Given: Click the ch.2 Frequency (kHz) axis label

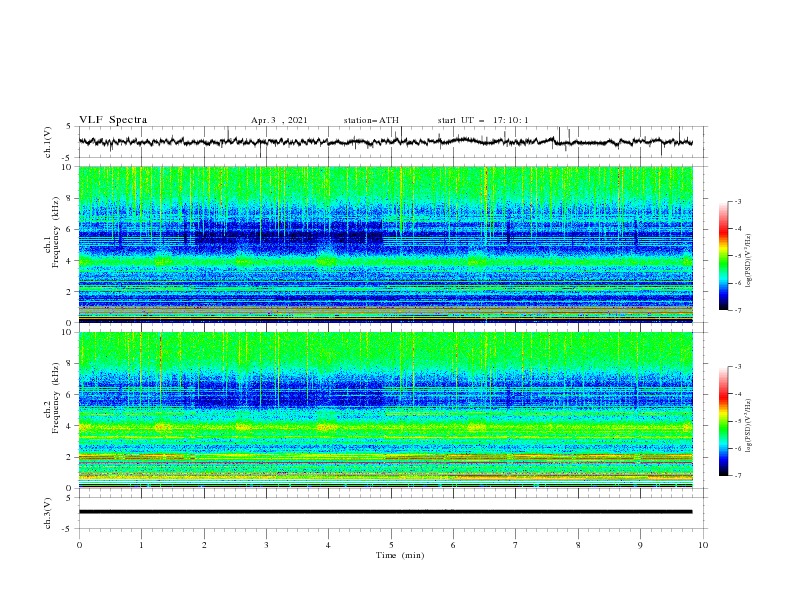Looking at the screenshot, I should 51,397.
